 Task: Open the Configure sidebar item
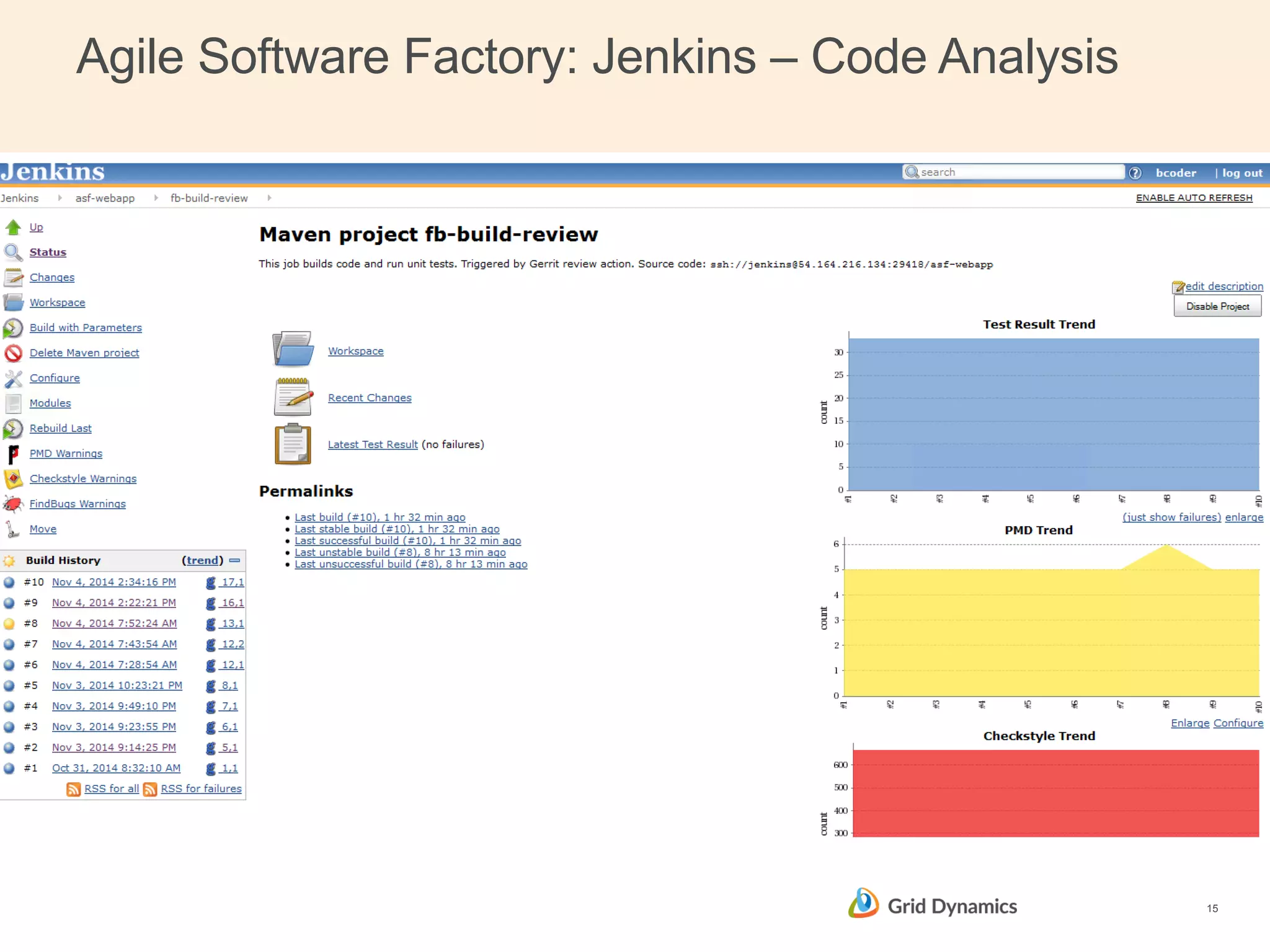pos(55,378)
